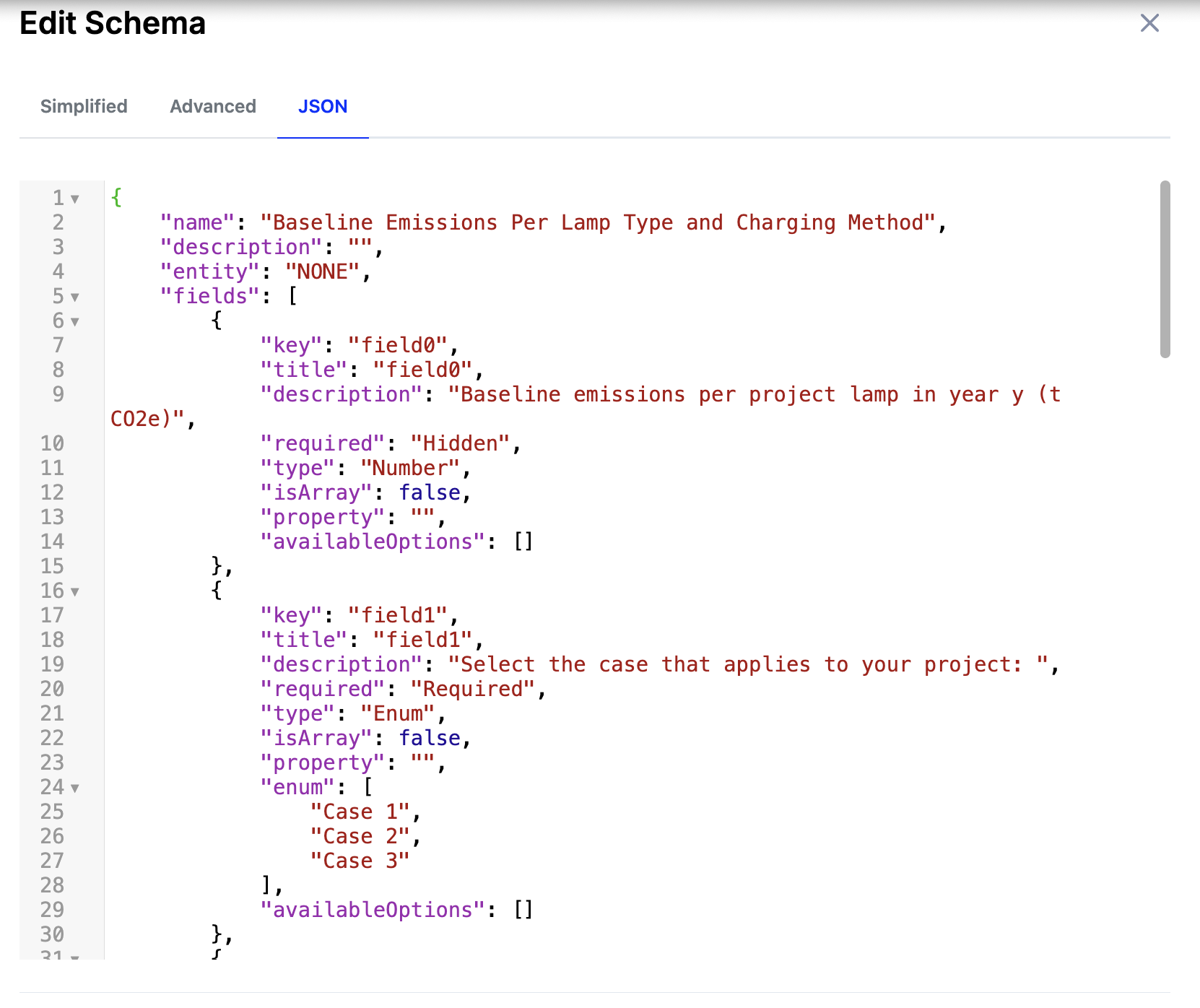Switch to the Simplified tab
This screenshot has width=1200, height=1008.
pyautogui.click(x=84, y=106)
